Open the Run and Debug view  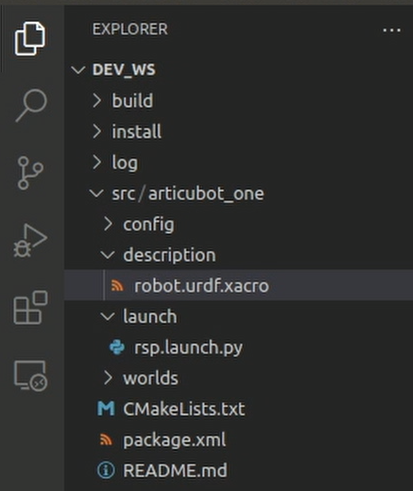[x=30, y=241]
